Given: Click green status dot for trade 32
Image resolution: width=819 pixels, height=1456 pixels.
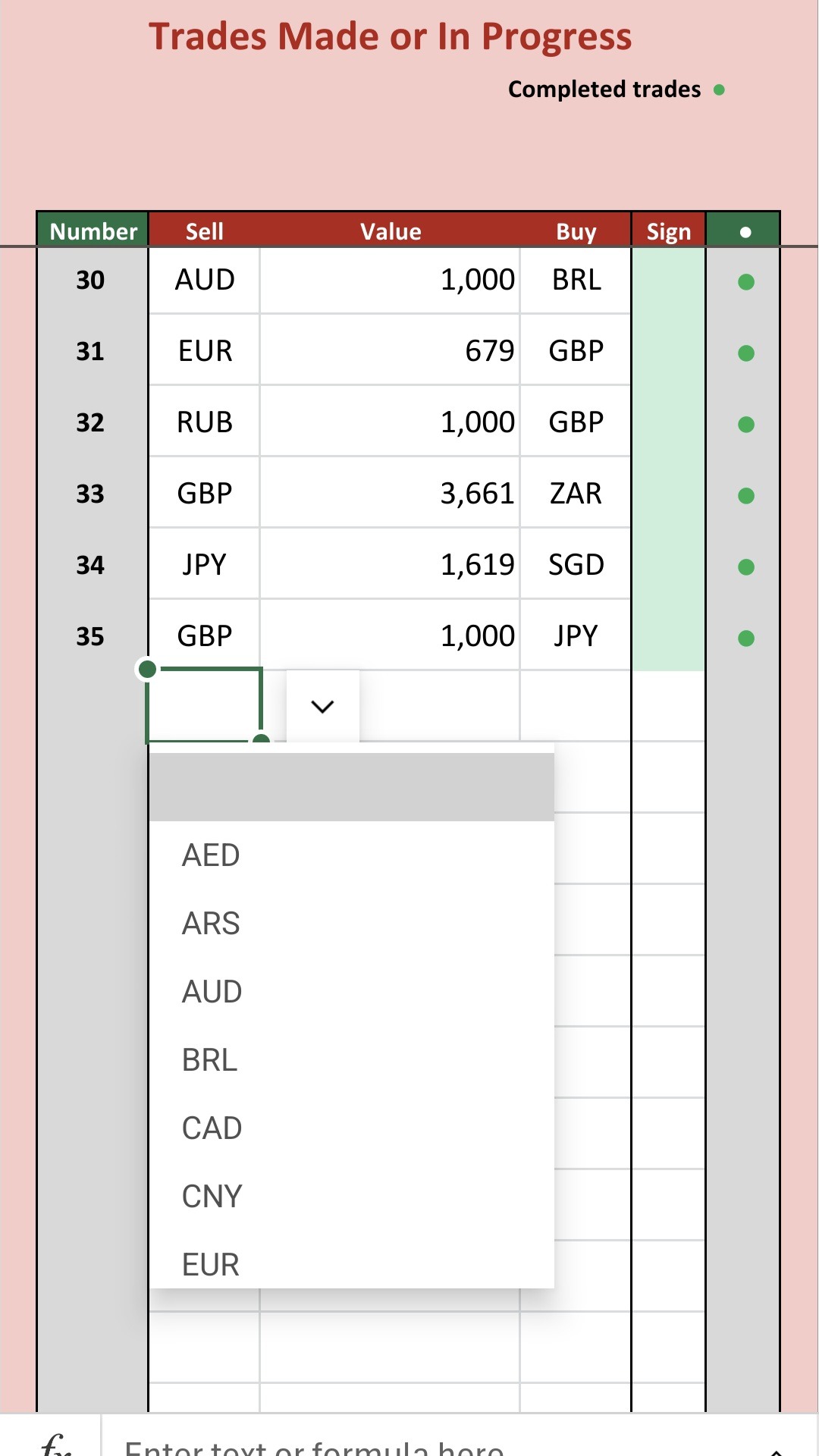Looking at the screenshot, I should pos(746,425).
